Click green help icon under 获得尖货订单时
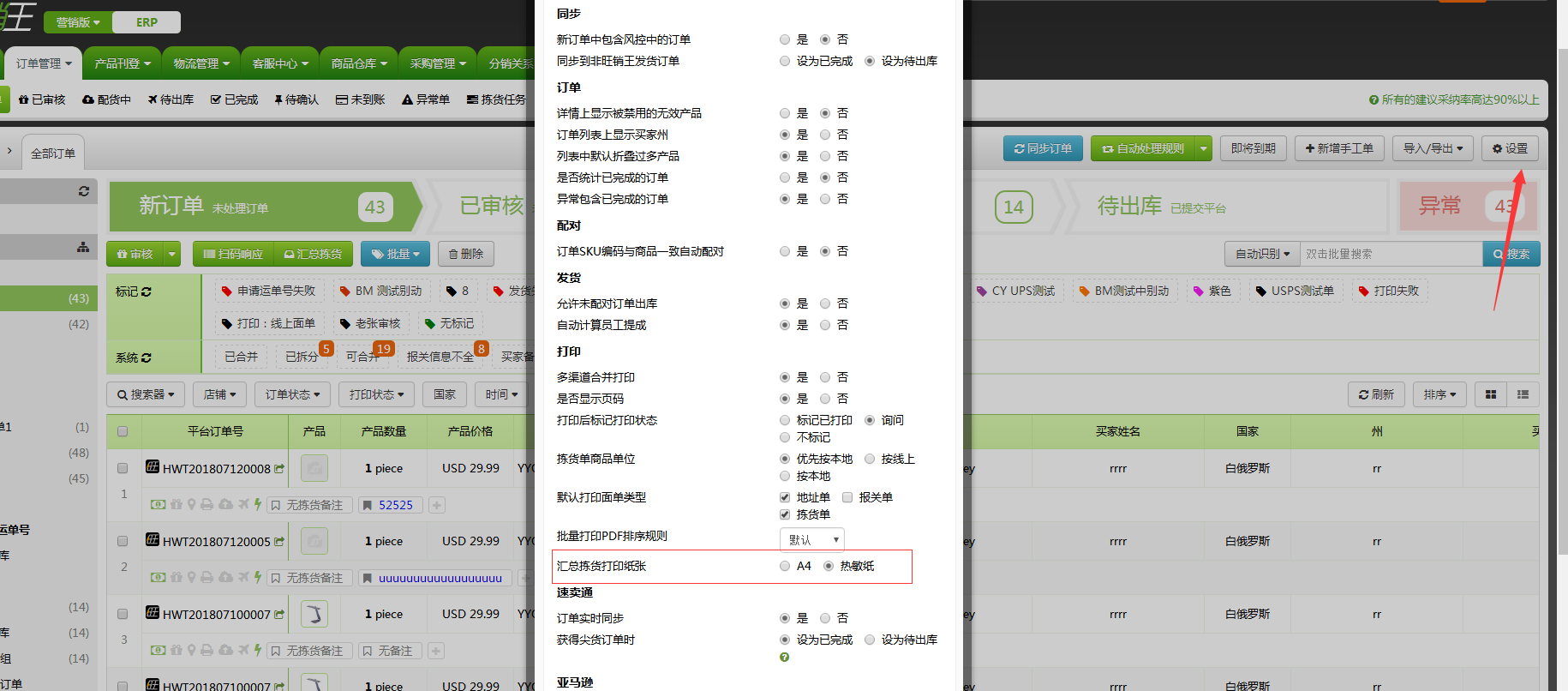 coord(784,658)
